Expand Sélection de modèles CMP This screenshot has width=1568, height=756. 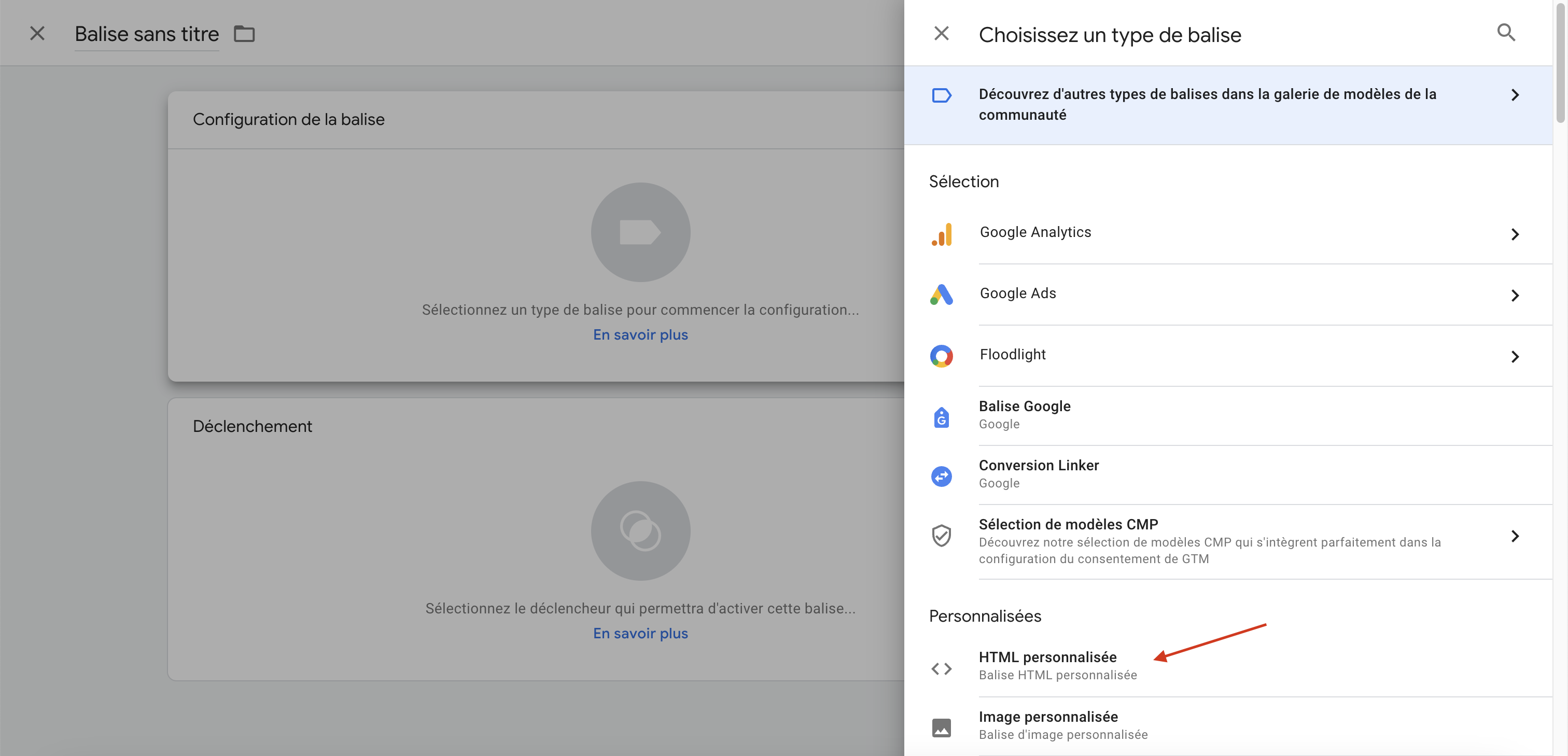(1516, 536)
